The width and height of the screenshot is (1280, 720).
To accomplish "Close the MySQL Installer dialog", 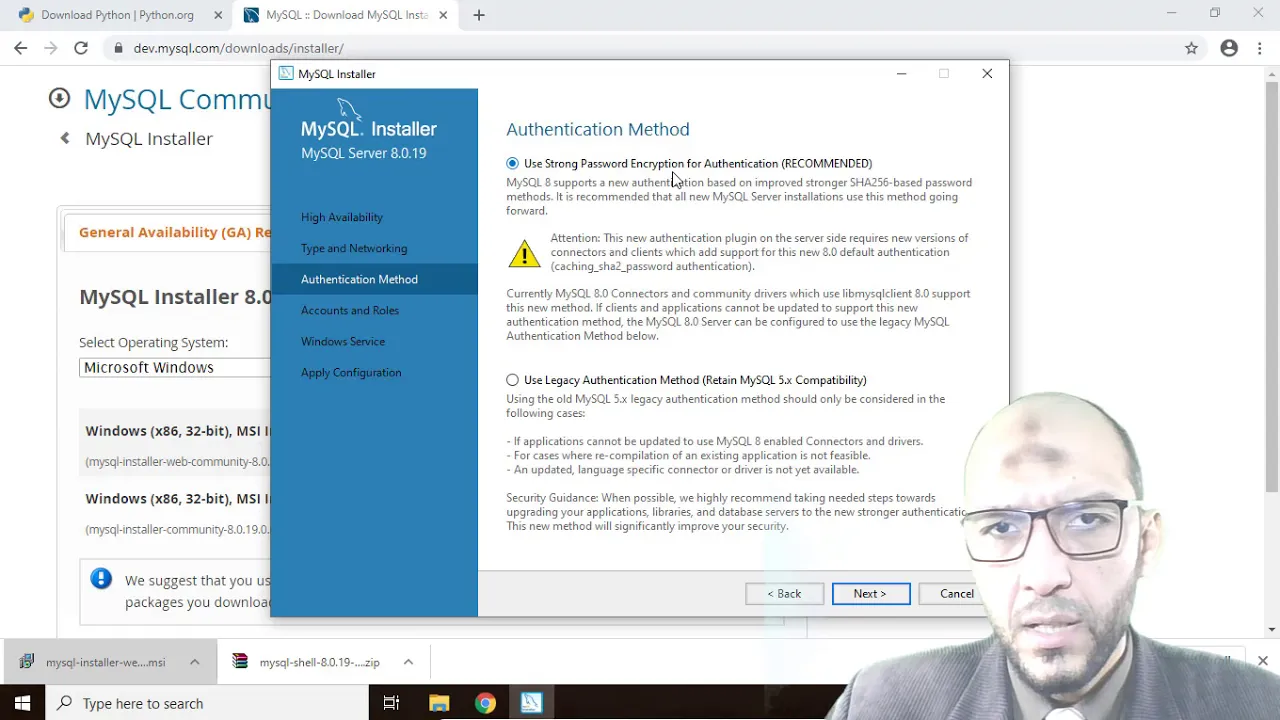I will click(987, 73).
